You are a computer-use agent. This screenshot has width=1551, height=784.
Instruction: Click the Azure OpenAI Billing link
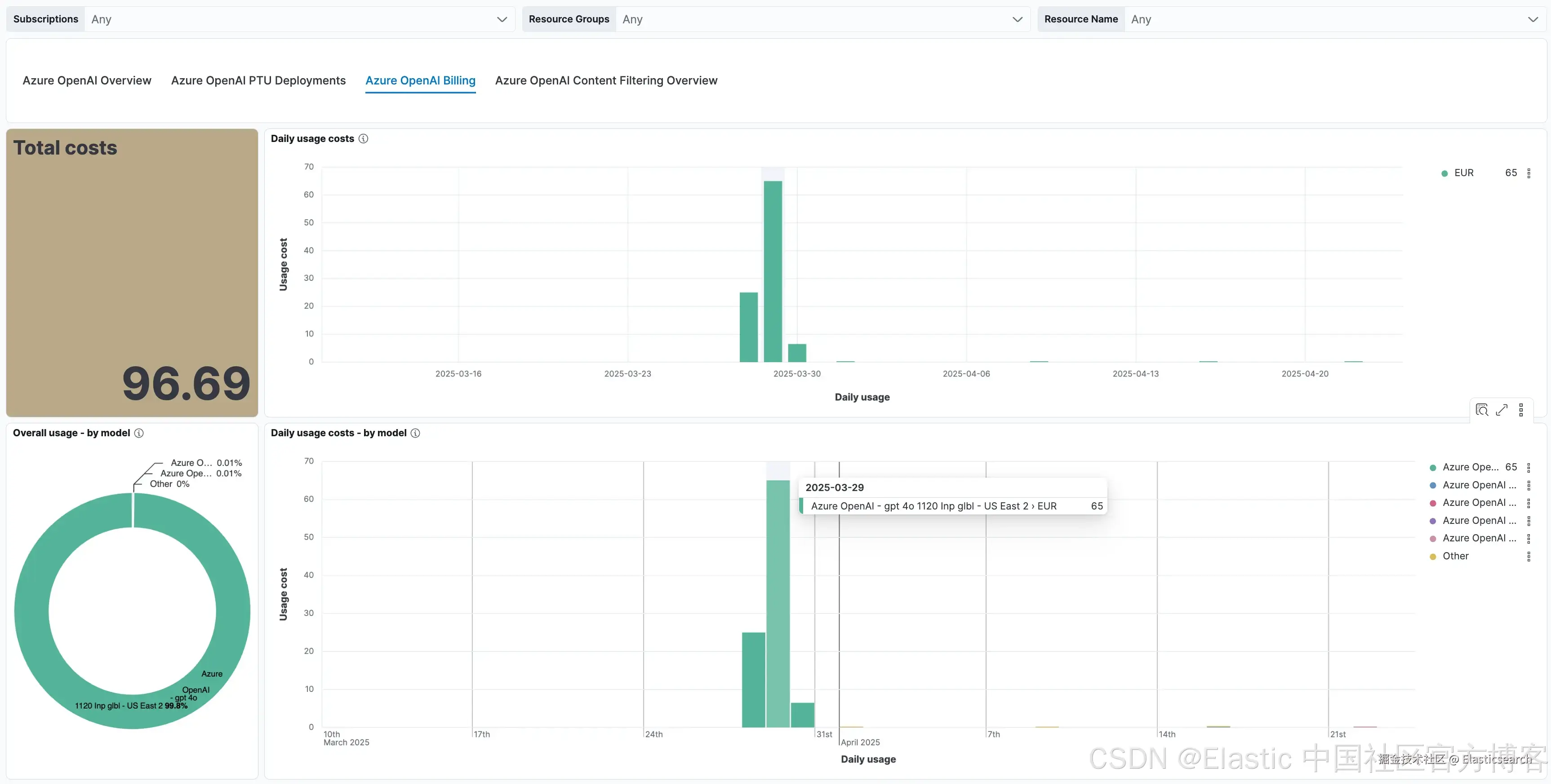(420, 80)
